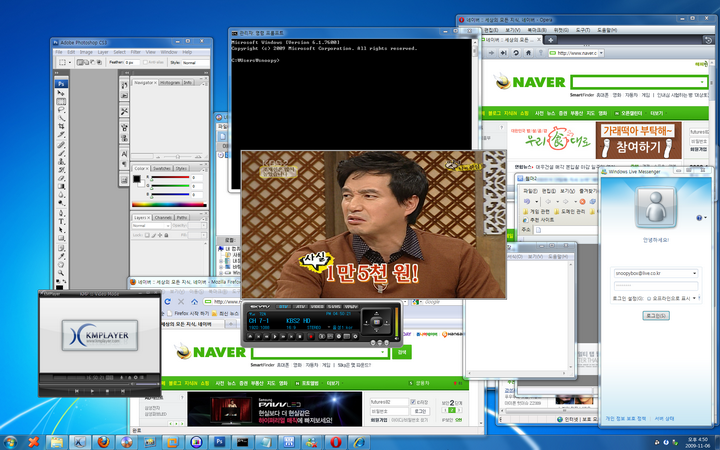The image size is (720, 450).
Task: Select the Eyedropper tool in Photoshop
Action: coord(61,256)
